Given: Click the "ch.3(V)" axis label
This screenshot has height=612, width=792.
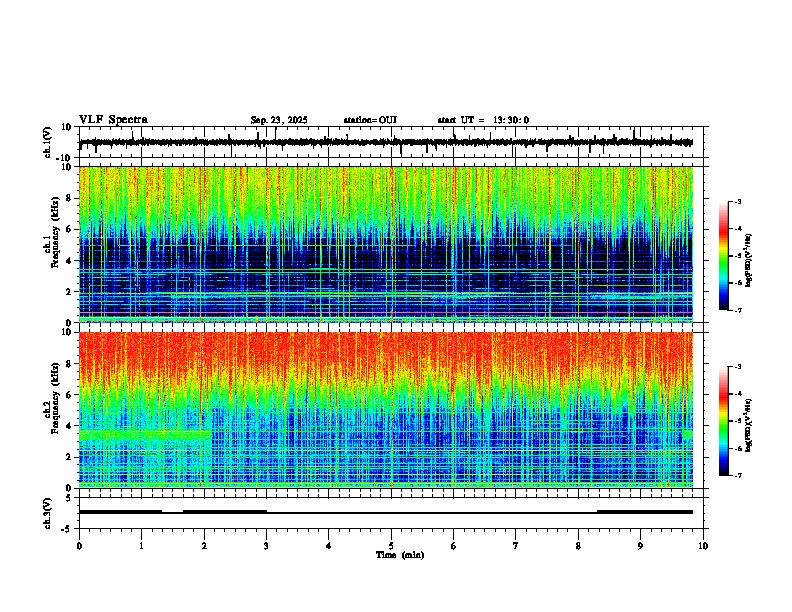Looking at the screenshot, I should (48, 513).
